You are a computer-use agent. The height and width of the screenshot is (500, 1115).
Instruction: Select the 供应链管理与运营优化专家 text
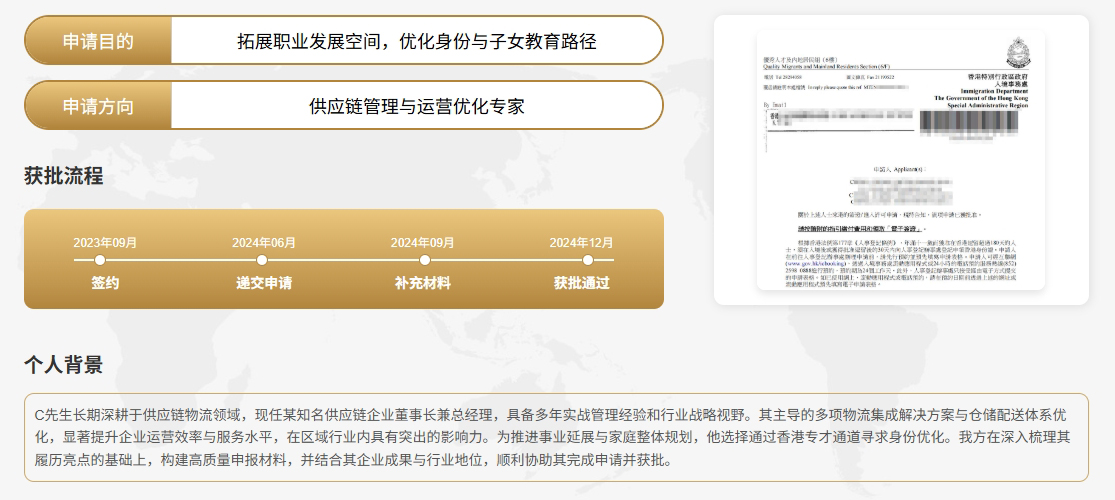(416, 106)
